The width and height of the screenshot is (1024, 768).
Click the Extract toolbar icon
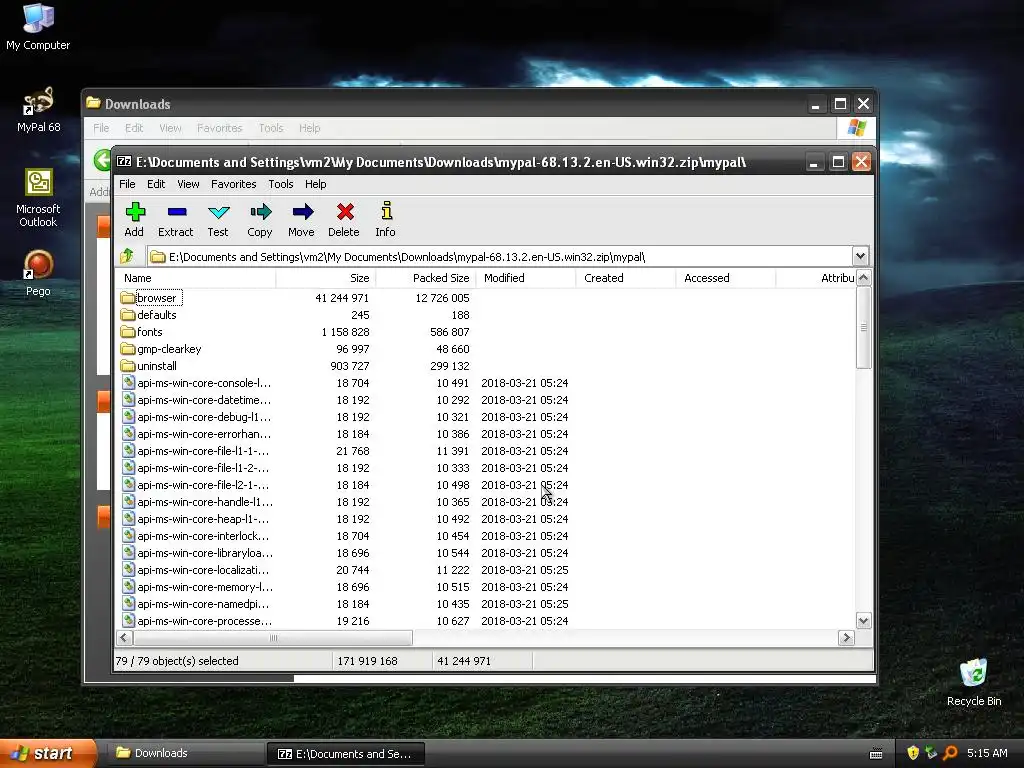point(176,219)
